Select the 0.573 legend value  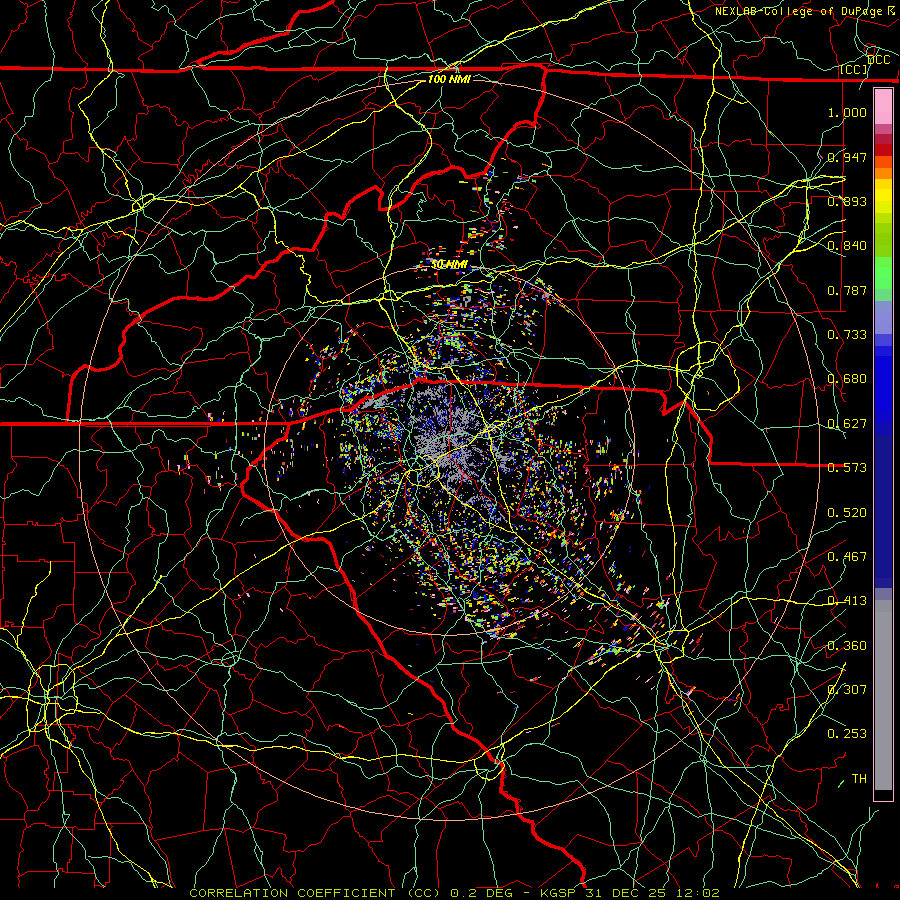click(847, 468)
